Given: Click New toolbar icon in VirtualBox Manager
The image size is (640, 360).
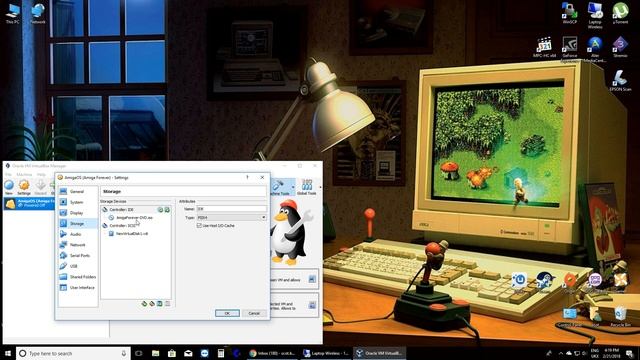Looking at the screenshot, I should click(x=9, y=187).
